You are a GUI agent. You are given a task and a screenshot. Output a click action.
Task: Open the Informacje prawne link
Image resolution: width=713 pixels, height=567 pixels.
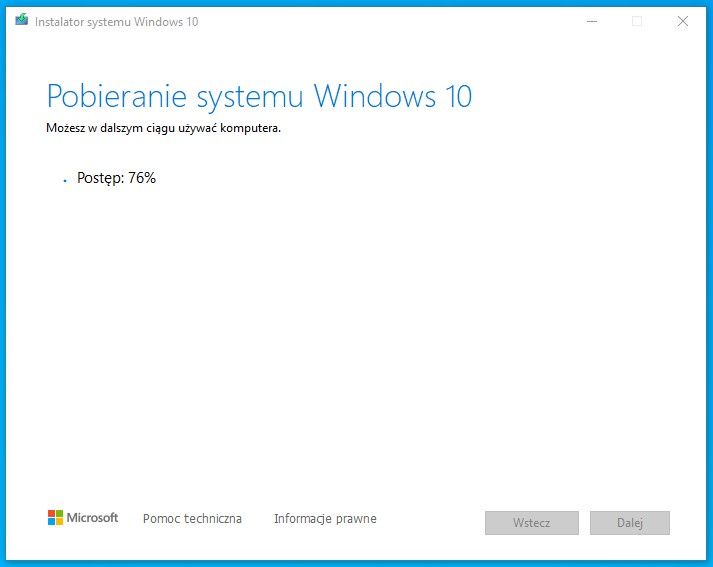click(x=325, y=518)
